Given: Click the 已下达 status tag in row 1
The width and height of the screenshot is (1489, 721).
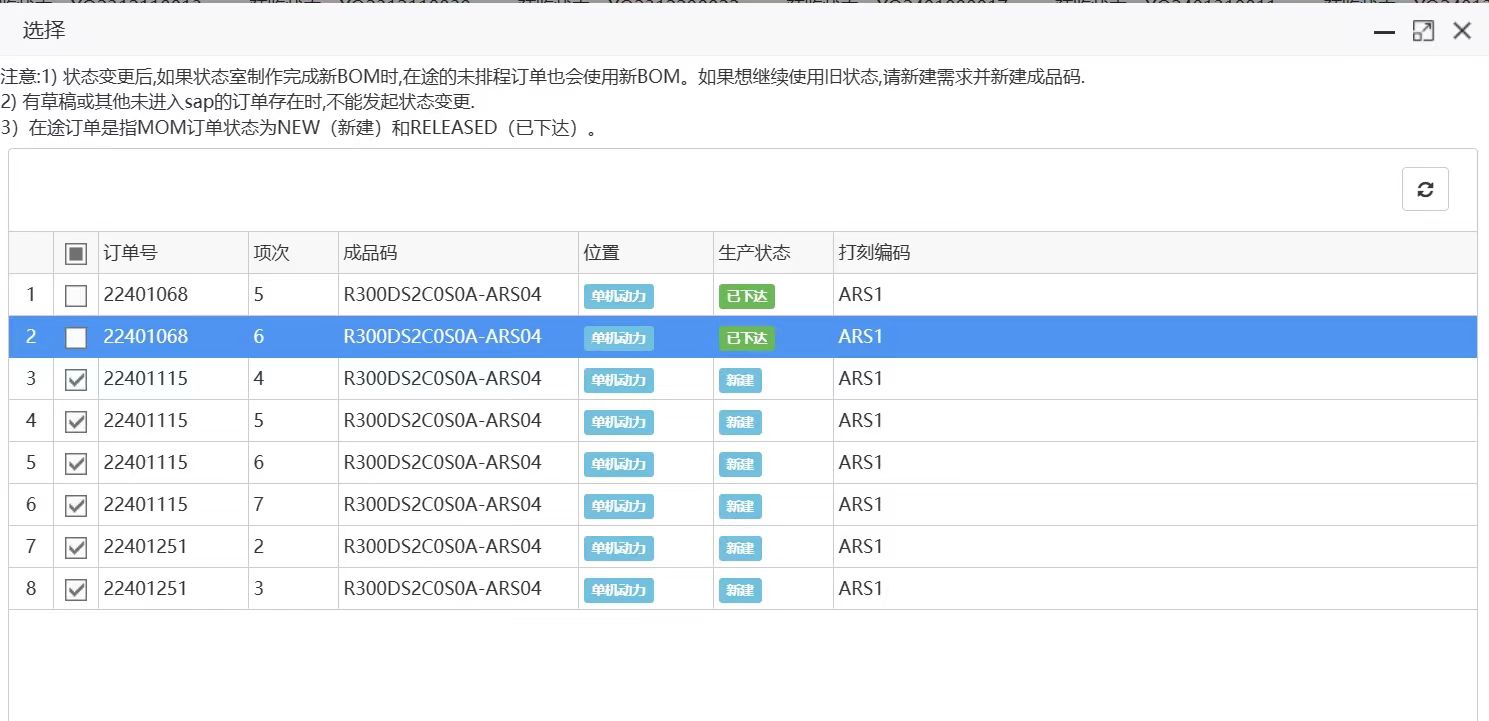Looking at the screenshot, I should [747, 296].
